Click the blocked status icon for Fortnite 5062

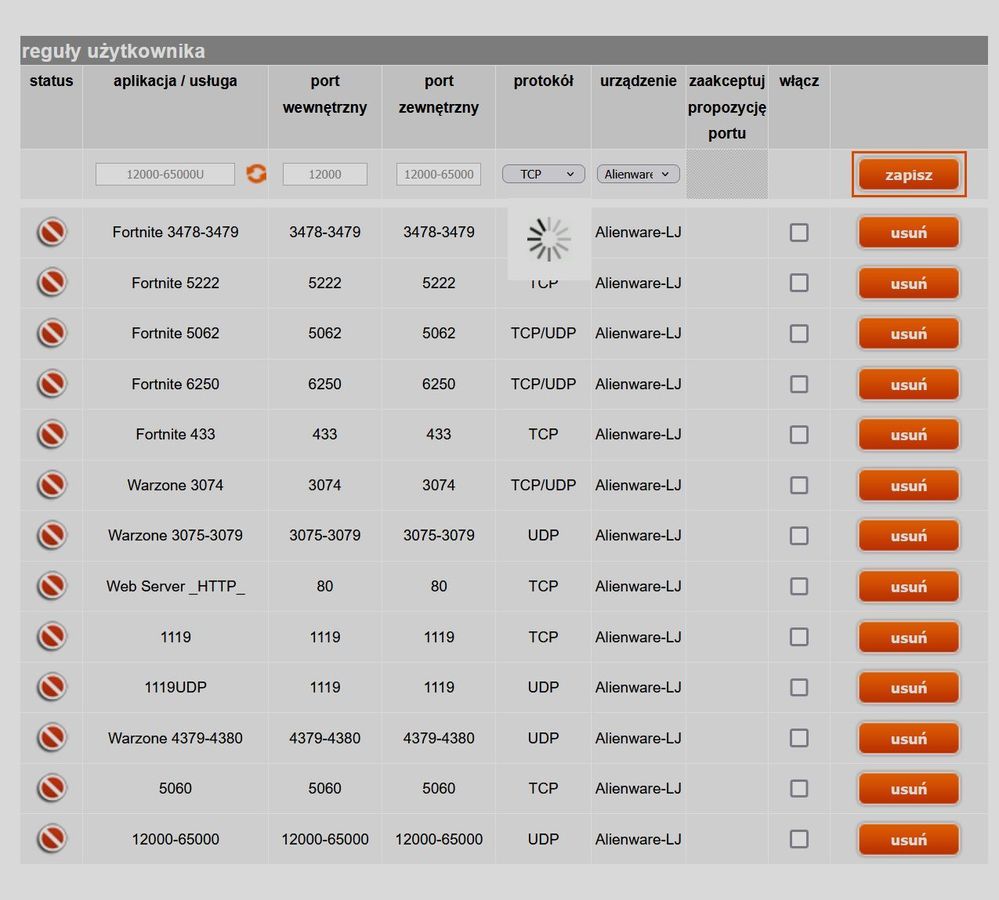pos(52,333)
